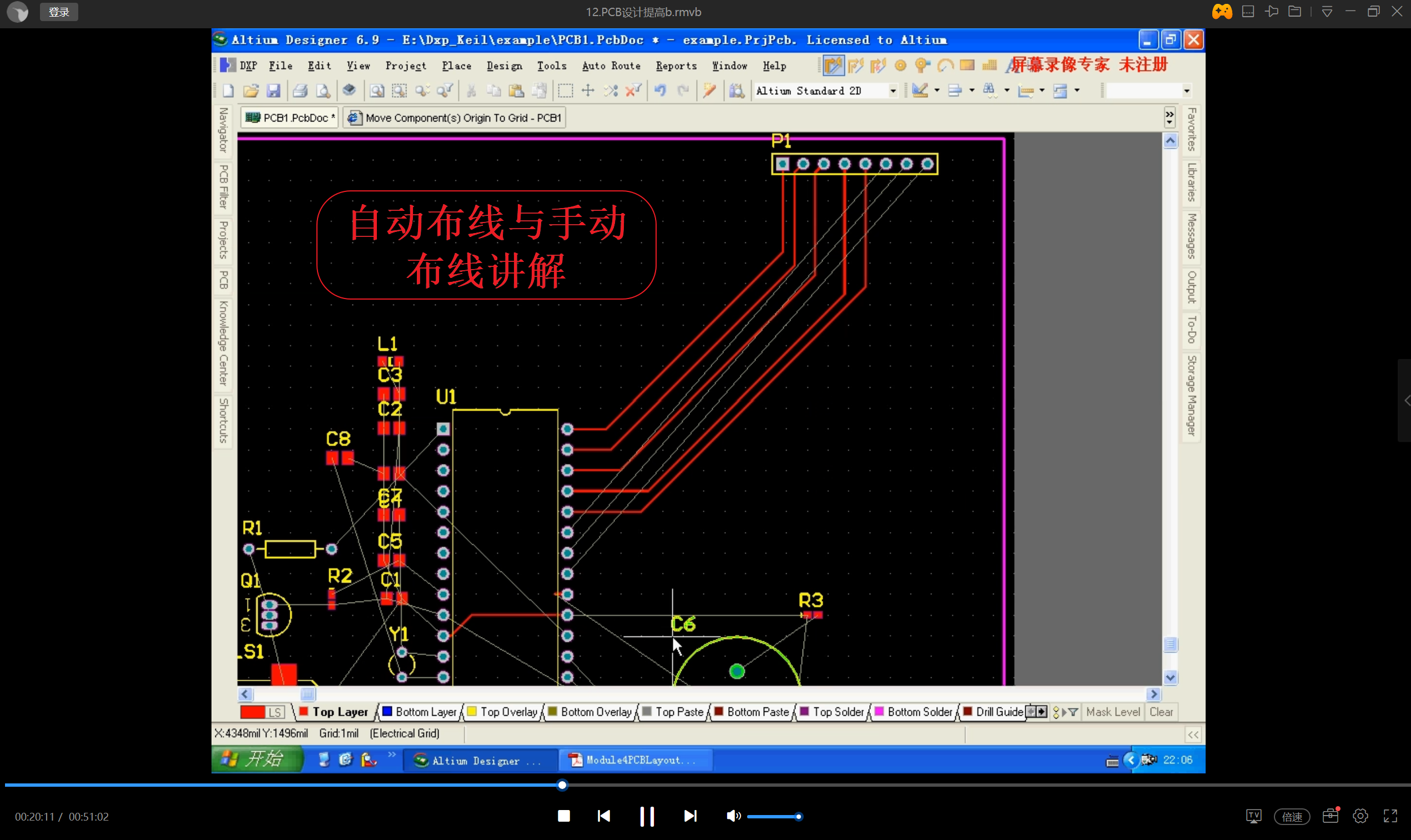Click the vertical scrollbar down arrow
Viewport: 1411px width, 840px height.
pos(1170,677)
